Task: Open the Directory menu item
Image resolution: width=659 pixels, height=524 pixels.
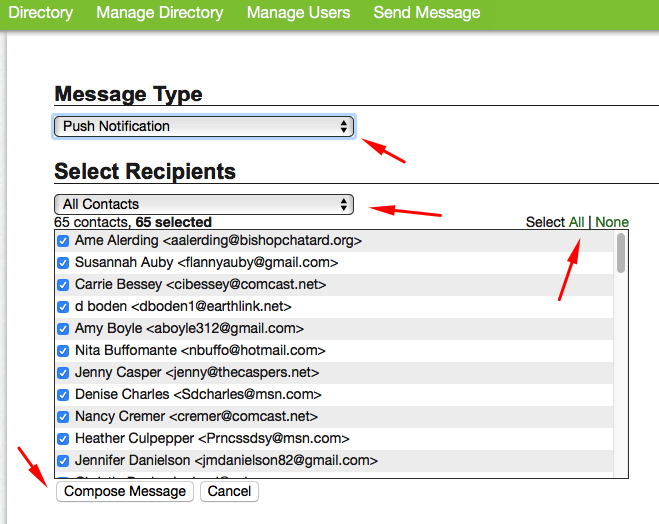Action: tap(40, 13)
